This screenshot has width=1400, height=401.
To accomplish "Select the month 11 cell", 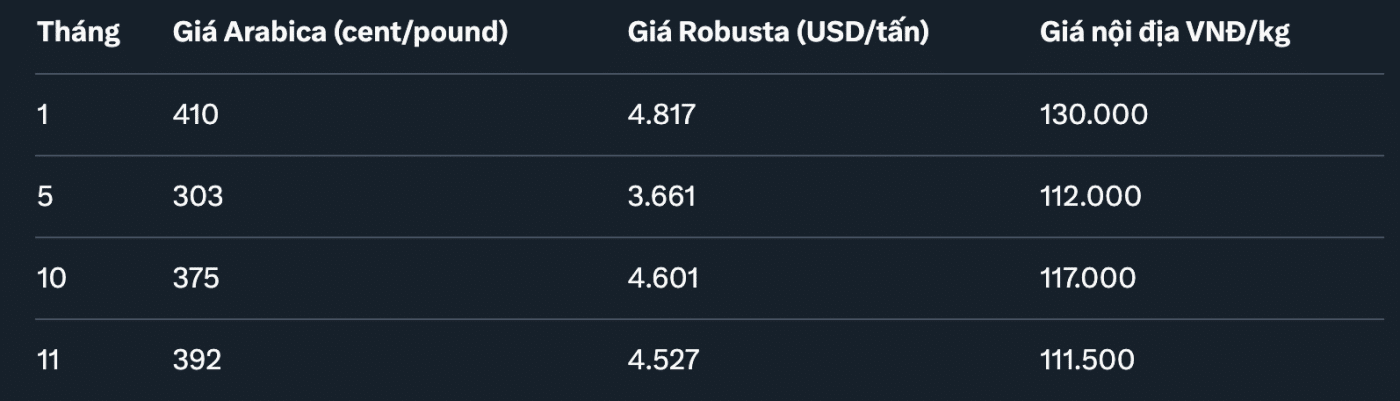I will [49, 360].
